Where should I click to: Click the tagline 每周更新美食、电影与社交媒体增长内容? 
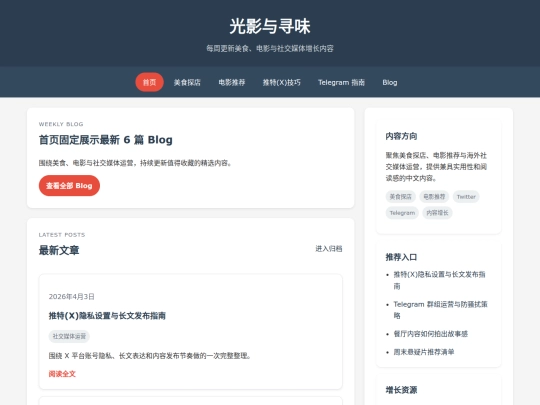(270, 49)
